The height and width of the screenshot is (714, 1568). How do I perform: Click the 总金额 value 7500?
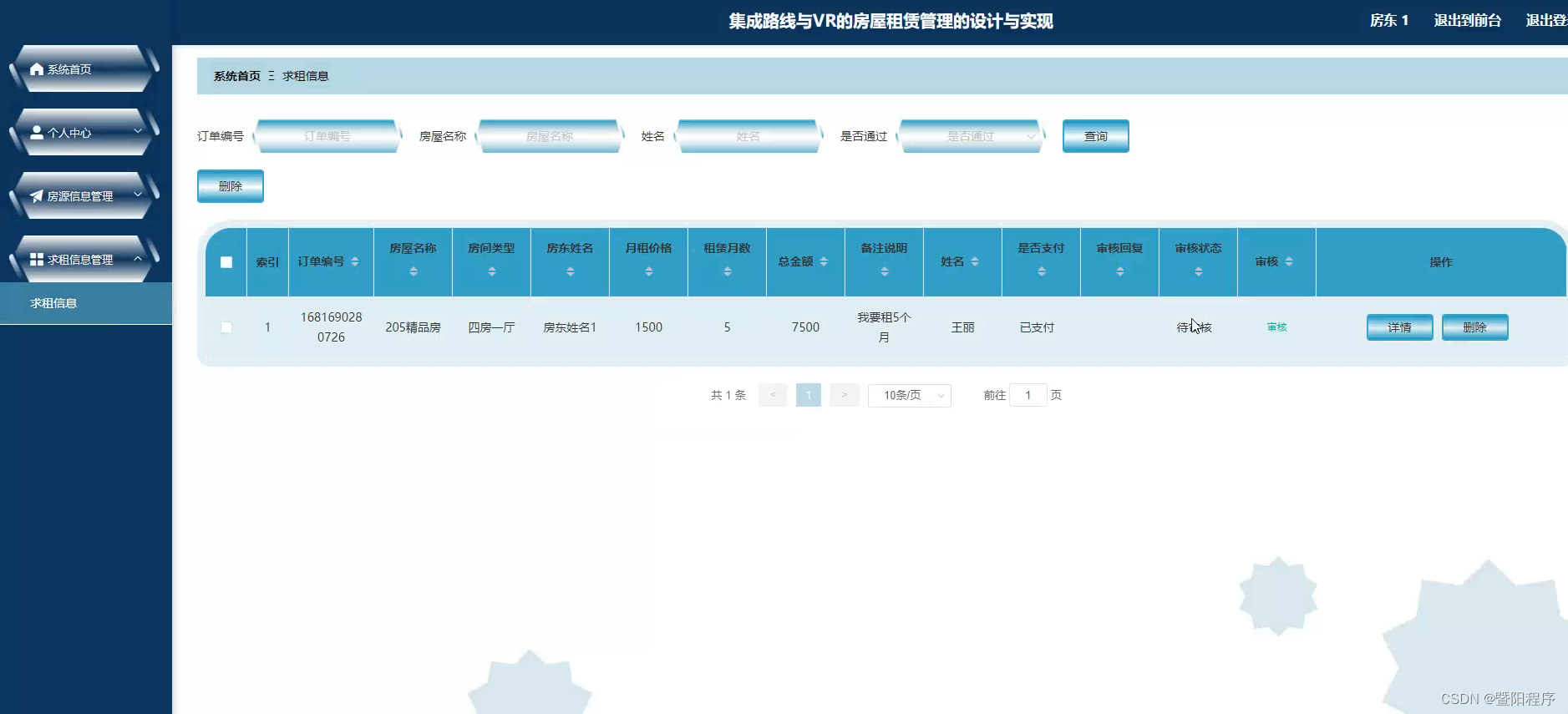click(x=806, y=327)
